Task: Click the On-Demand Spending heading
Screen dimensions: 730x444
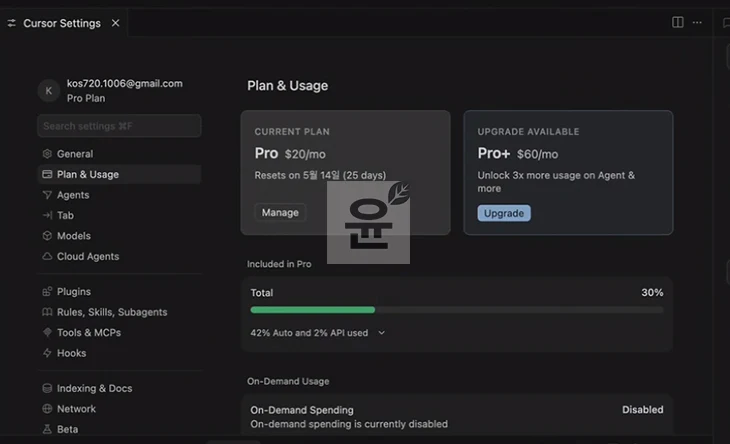Action: pos(302,410)
